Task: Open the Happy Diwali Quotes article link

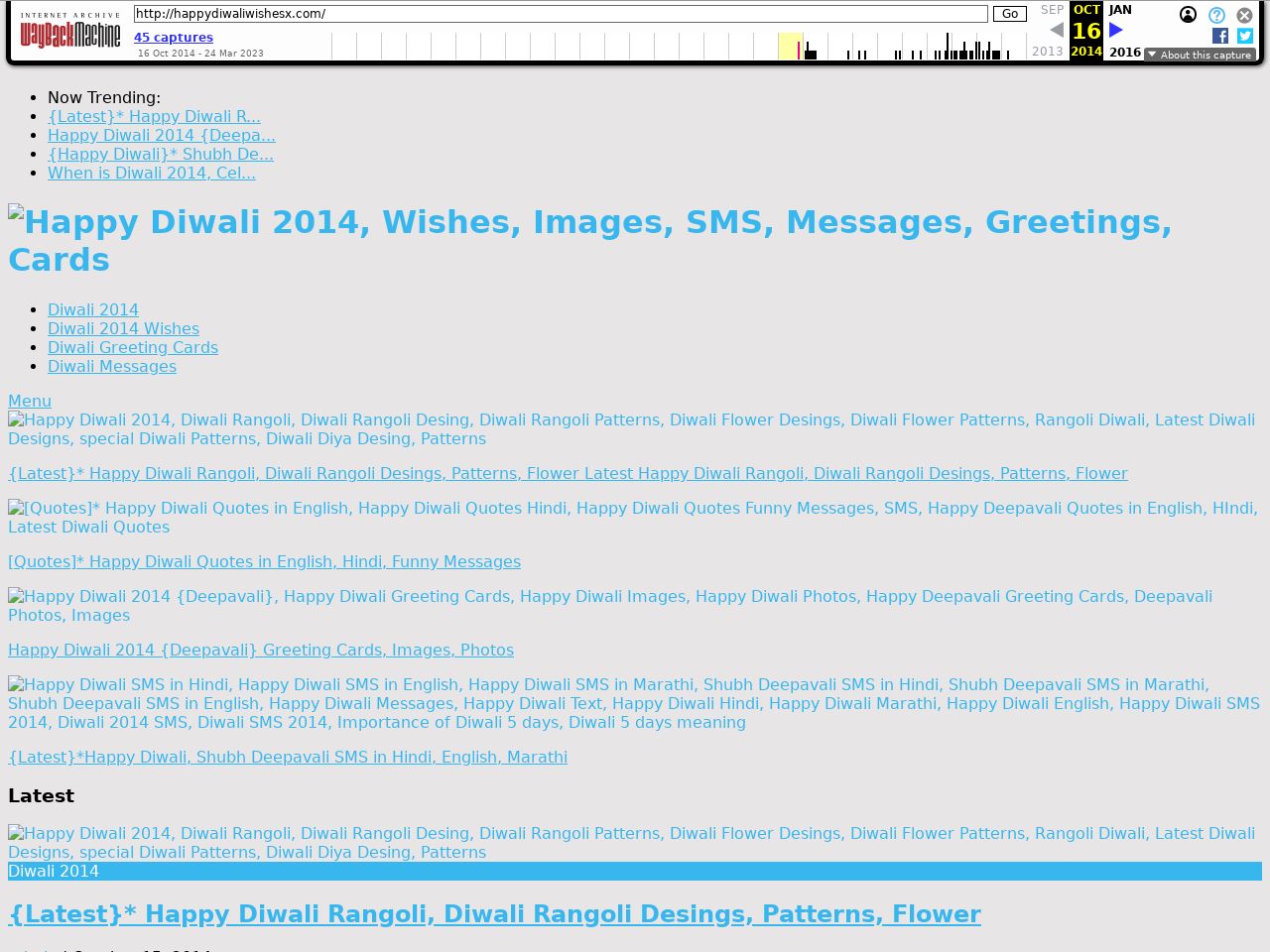Action: pos(264,561)
